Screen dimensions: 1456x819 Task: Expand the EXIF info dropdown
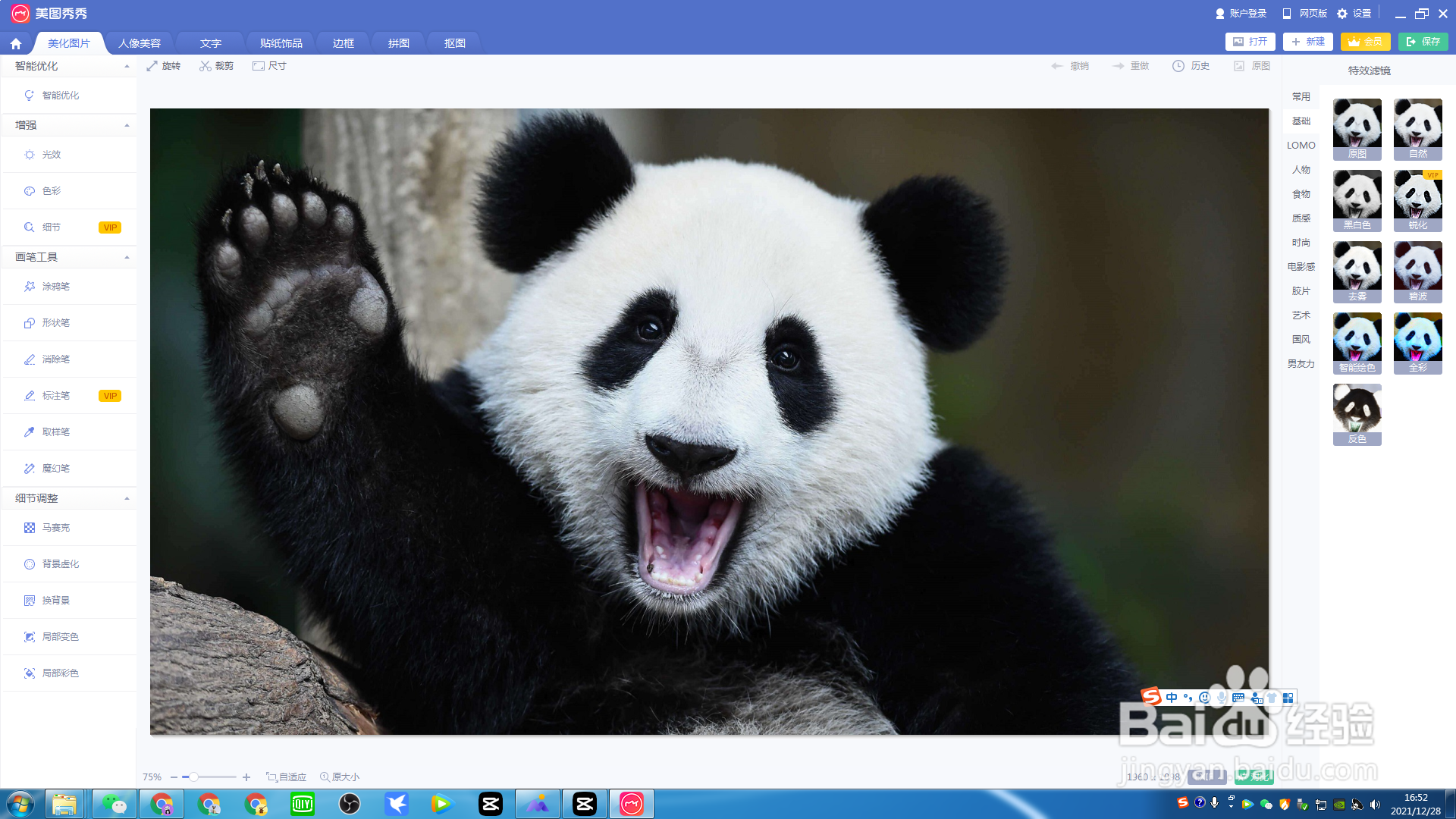tap(1207, 777)
